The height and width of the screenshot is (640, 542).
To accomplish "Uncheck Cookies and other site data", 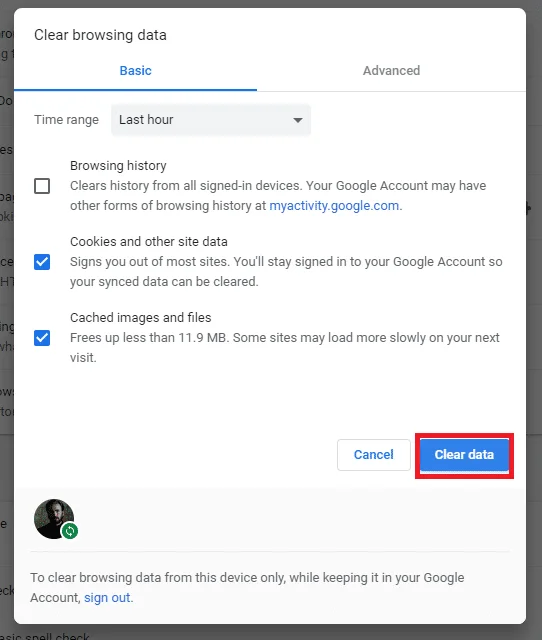I will (42, 262).
